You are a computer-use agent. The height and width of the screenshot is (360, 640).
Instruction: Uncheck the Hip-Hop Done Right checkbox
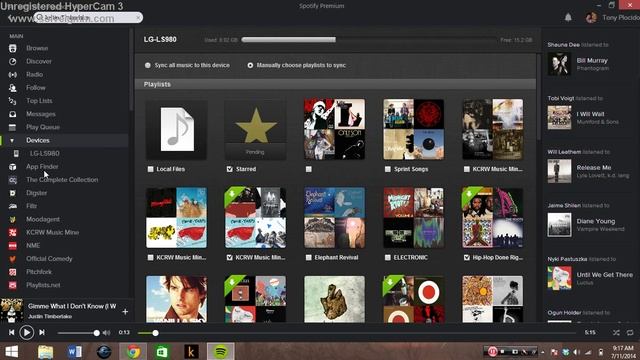tap(467, 258)
